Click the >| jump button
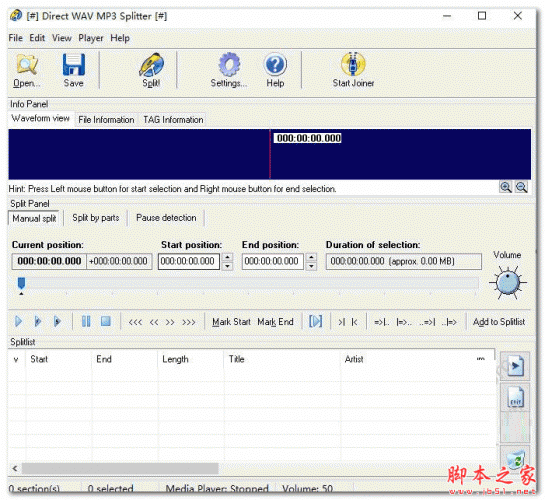The height and width of the screenshot is (500, 545). pos(342,322)
